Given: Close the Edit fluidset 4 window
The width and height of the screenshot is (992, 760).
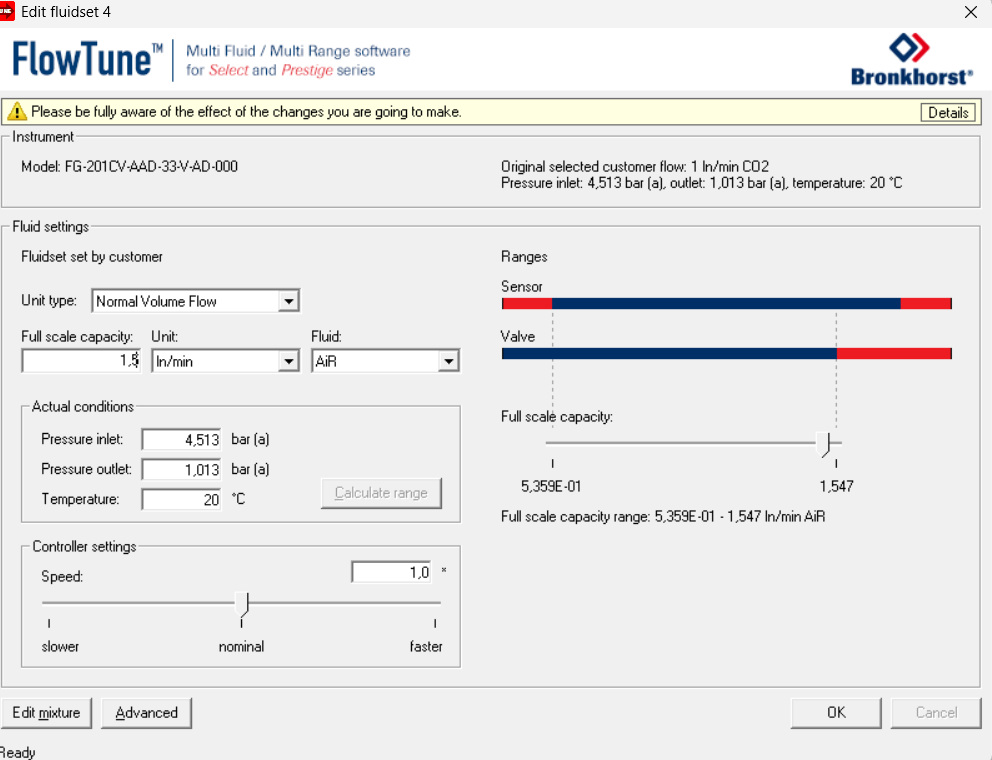Looking at the screenshot, I should pyautogui.click(x=969, y=12).
